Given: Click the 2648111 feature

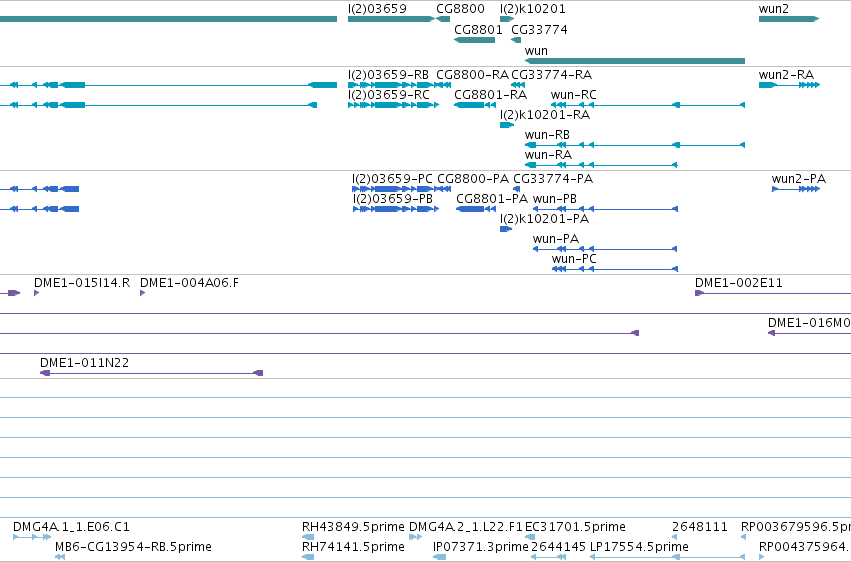Looking at the screenshot, I should click(x=675, y=538).
